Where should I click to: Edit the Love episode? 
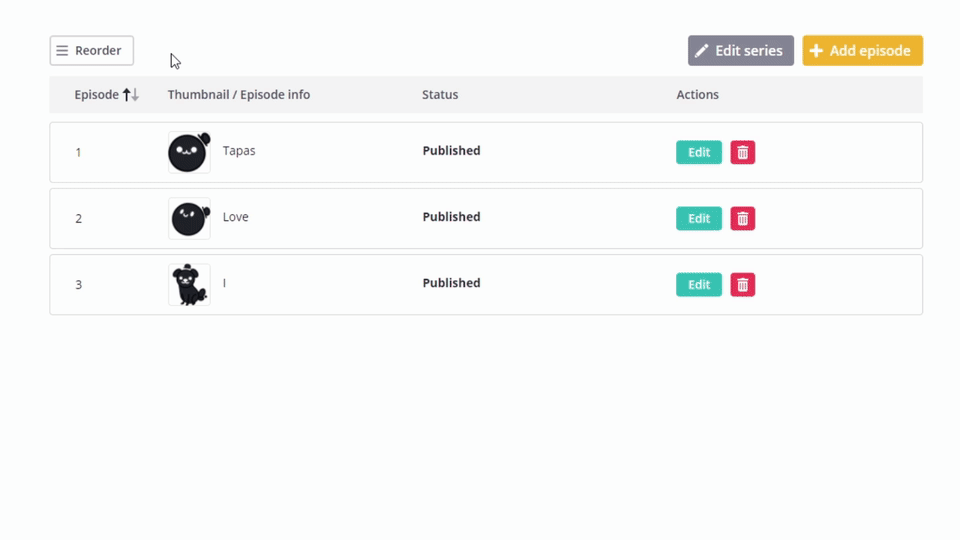coord(699,219)
